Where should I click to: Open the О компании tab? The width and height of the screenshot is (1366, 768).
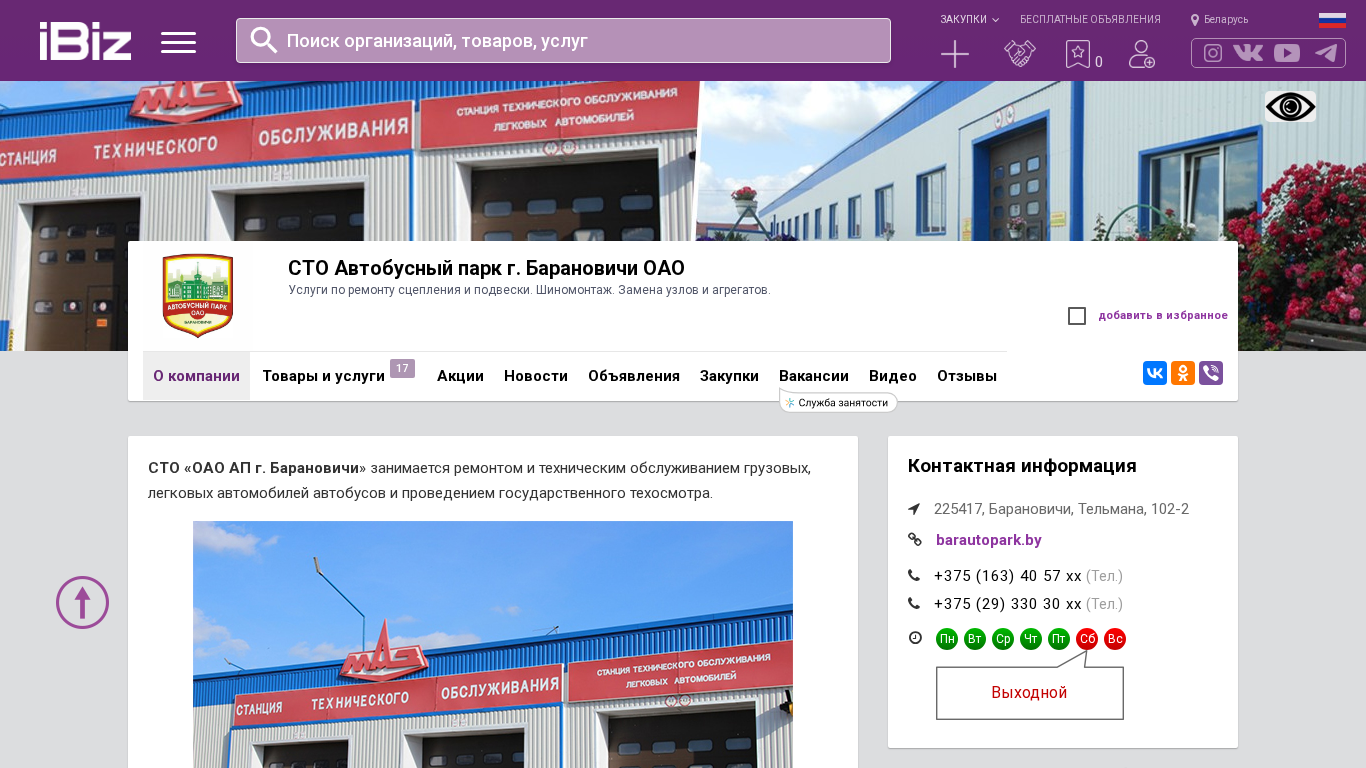(196, 376)
